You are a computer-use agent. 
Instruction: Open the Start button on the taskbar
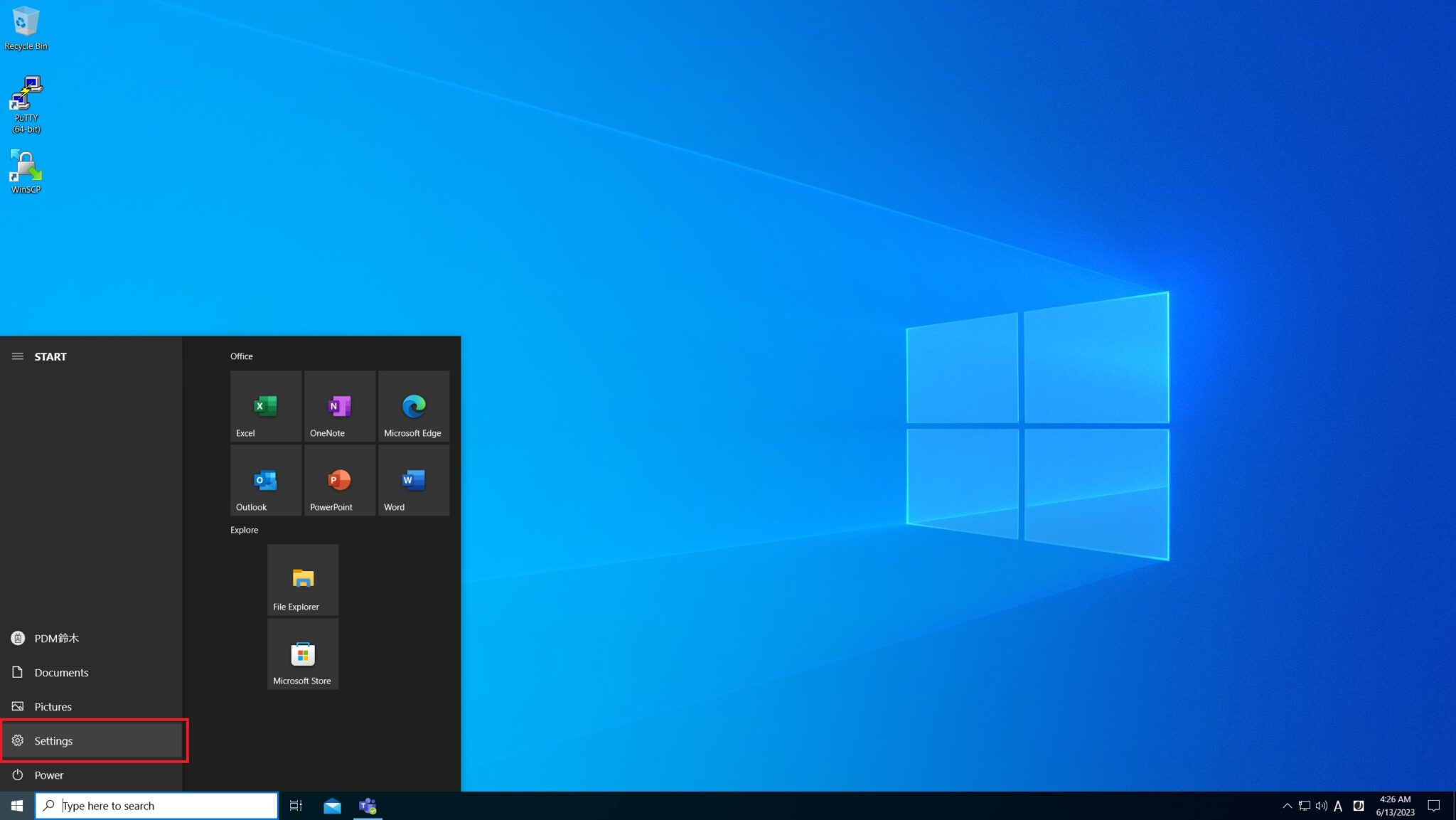(16, 805)
